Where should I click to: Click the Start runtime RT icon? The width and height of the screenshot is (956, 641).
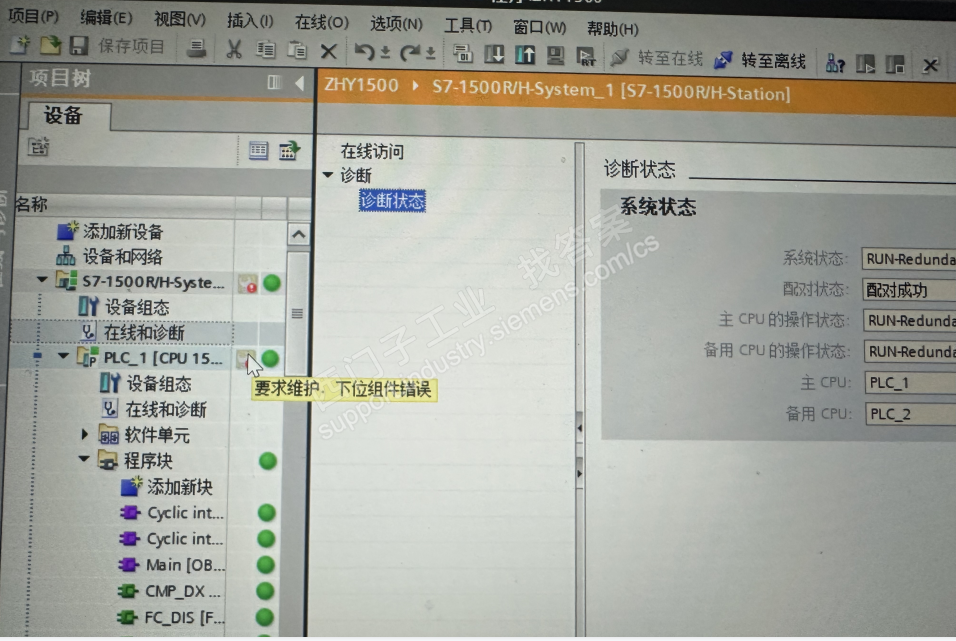pyautogui.click(x=586, y=57)
